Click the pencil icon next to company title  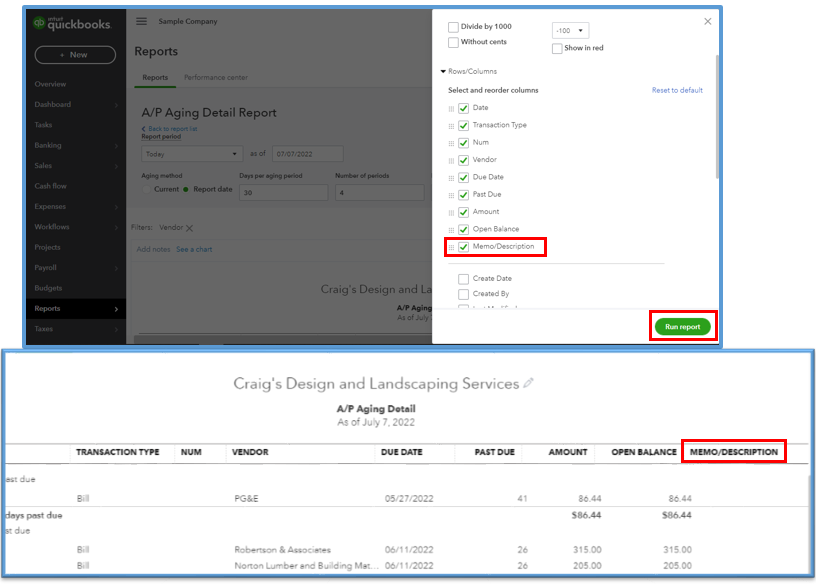pos(529,383)
